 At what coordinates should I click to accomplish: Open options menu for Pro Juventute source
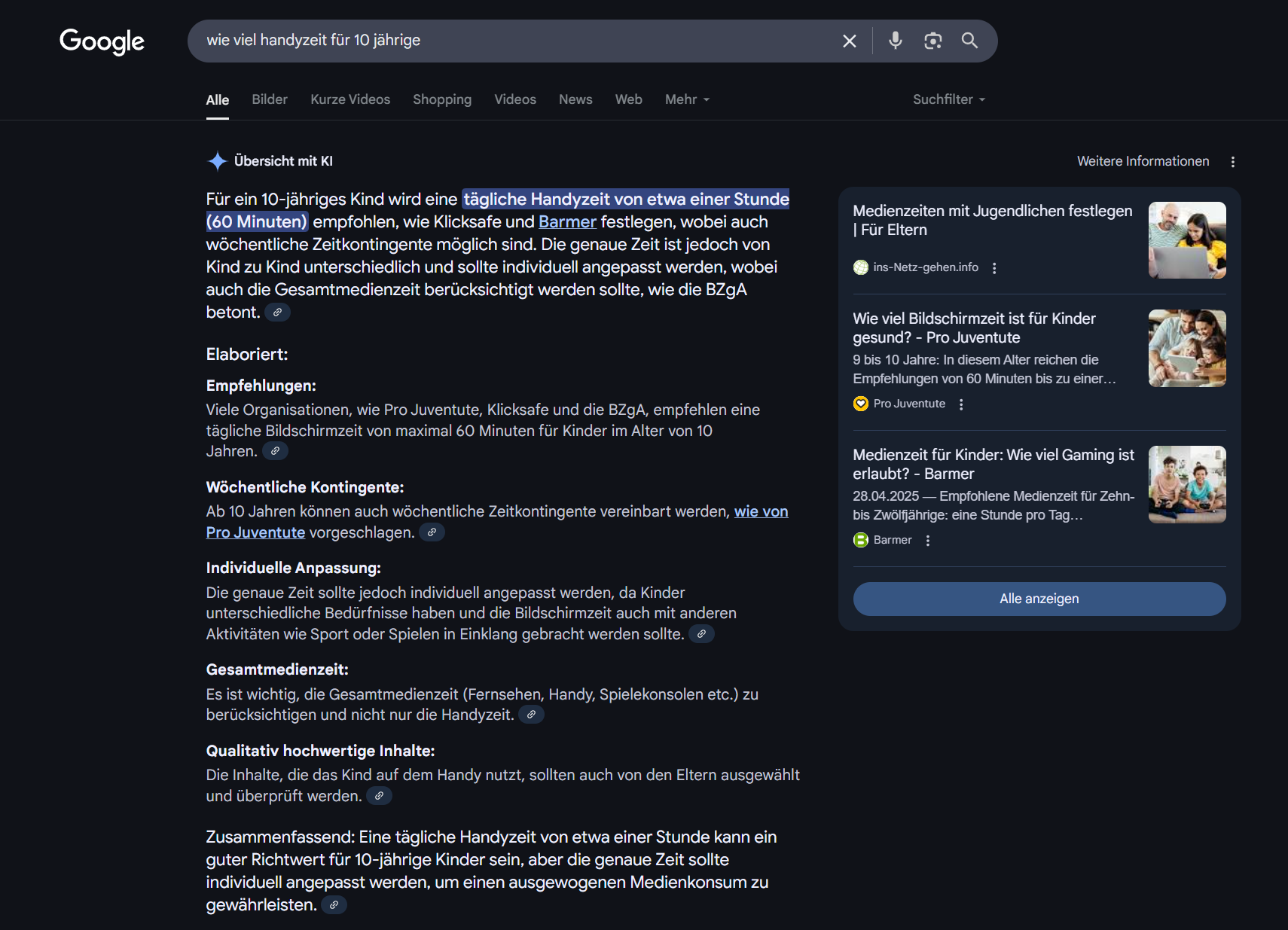tap(961, 404)
